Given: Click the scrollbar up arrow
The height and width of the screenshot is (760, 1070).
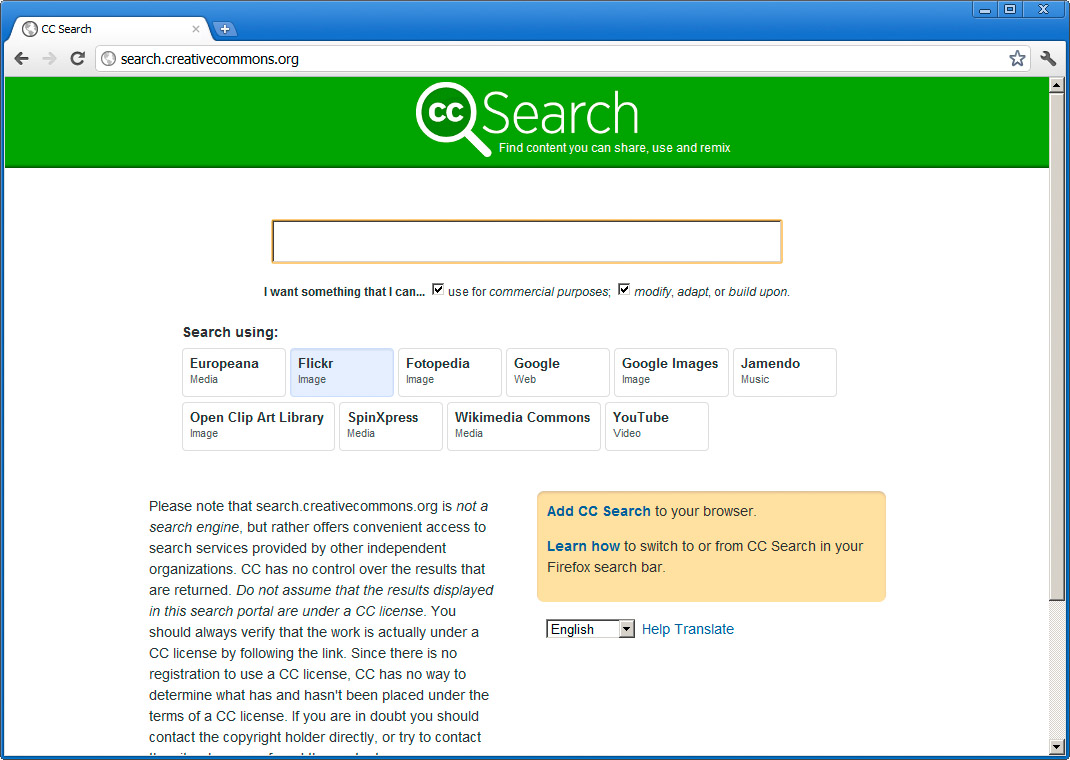Looking at the screenshot, I should 1056,85.
